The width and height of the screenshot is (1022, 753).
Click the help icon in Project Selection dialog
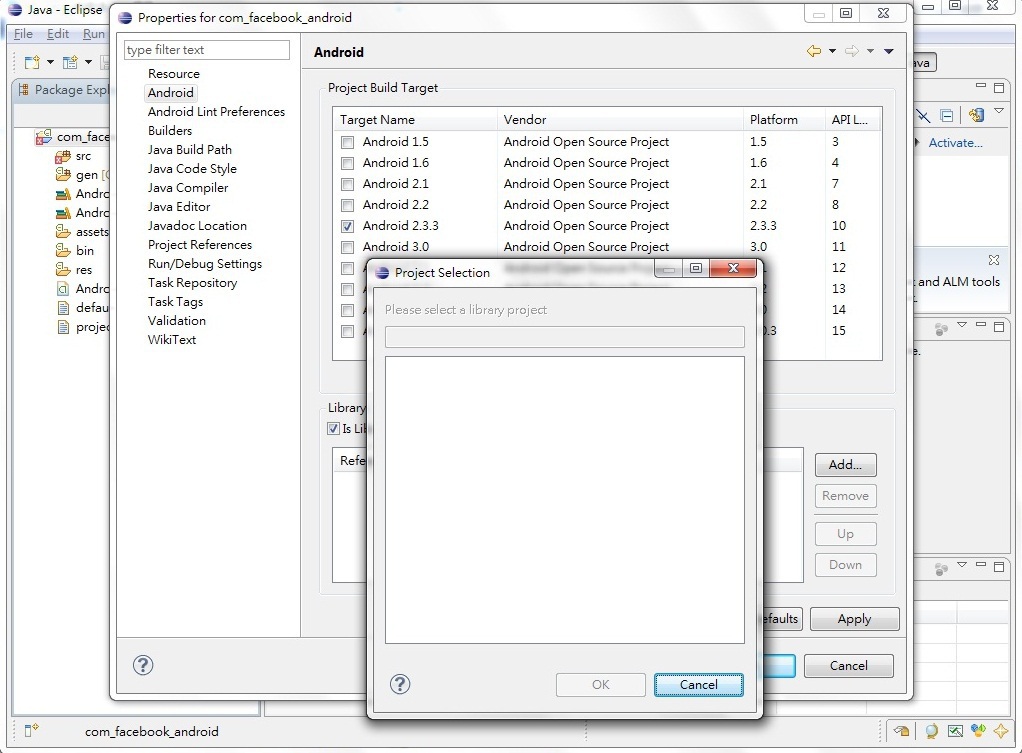click(x=400, y=684)
